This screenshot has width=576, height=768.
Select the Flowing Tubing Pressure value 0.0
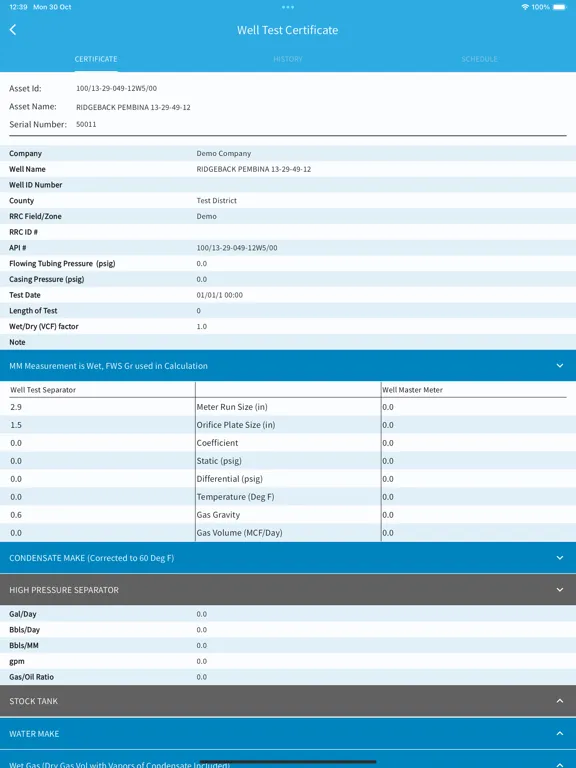(202, 264)
